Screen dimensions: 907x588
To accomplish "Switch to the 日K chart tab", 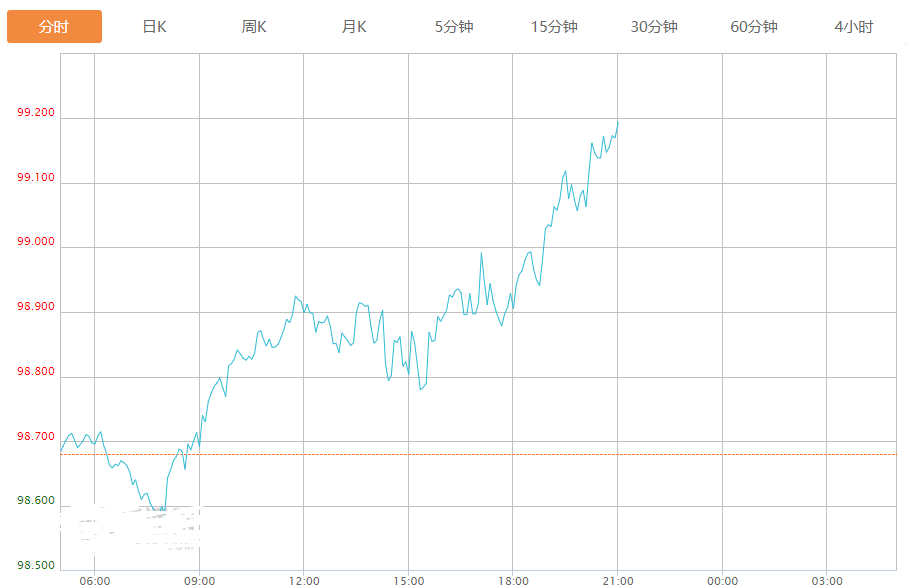I will coord(154,27).
